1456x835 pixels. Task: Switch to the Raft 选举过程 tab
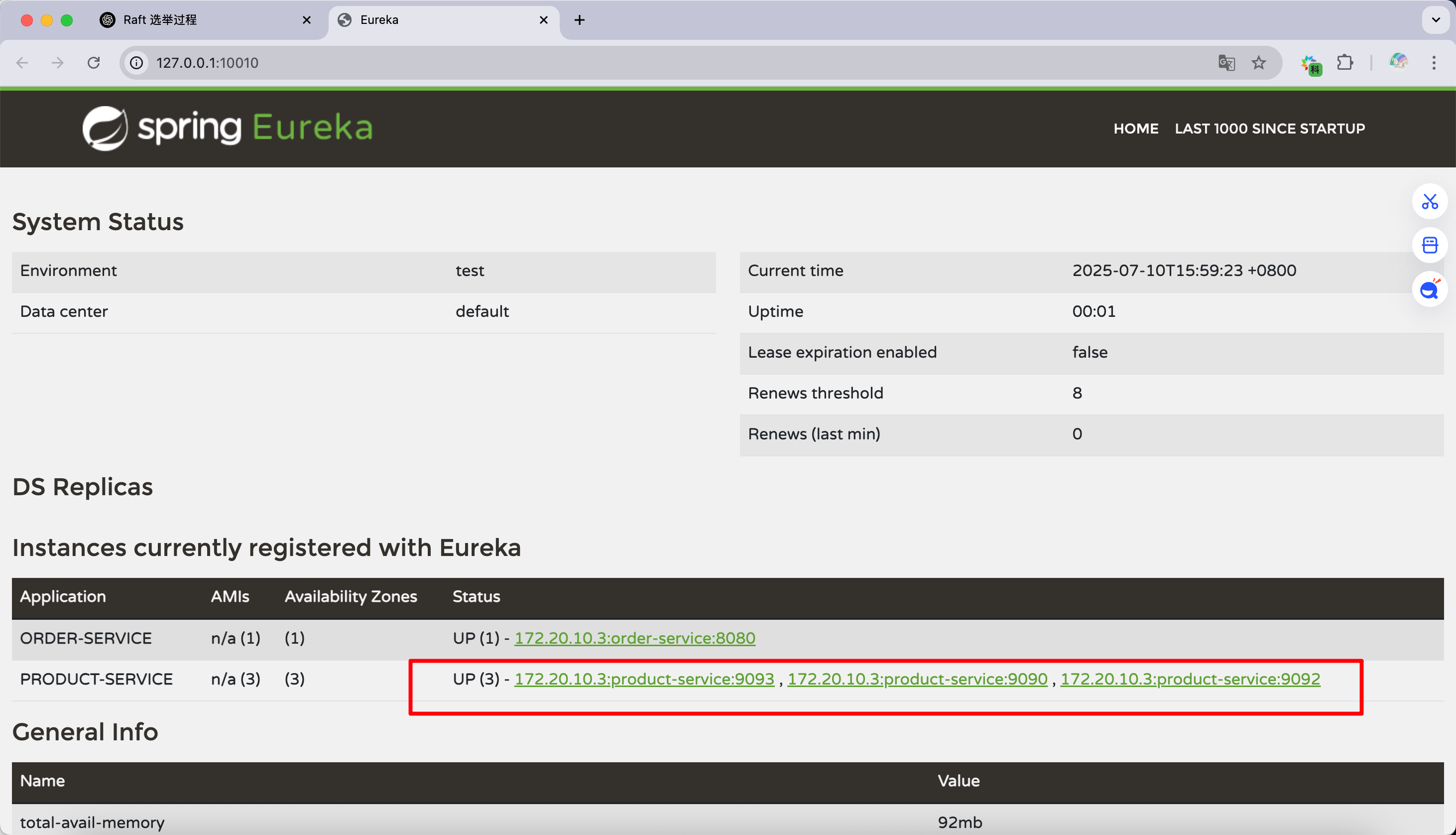pyautogui.click(x=207, y=20)
